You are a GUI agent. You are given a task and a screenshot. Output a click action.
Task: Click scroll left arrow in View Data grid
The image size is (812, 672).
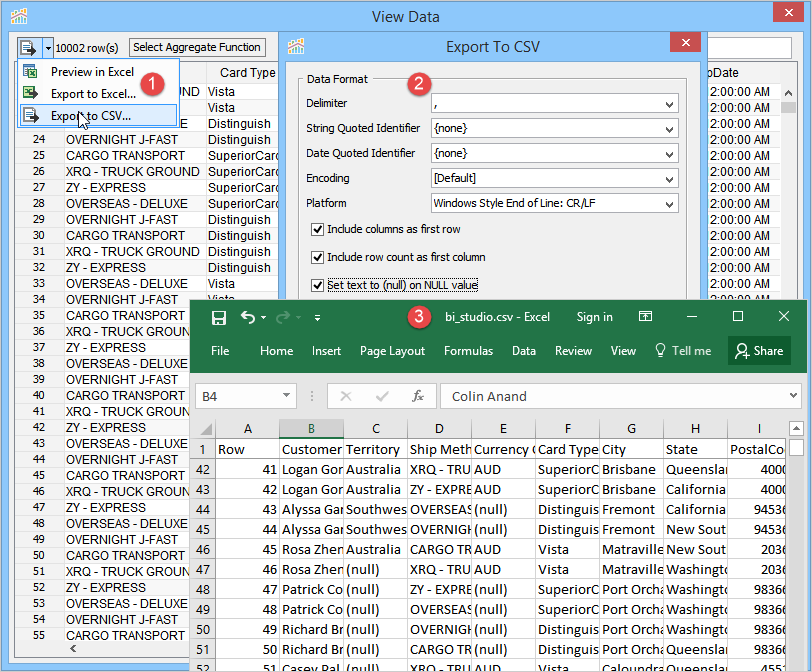pyautogui.click(x=73, y=649)
